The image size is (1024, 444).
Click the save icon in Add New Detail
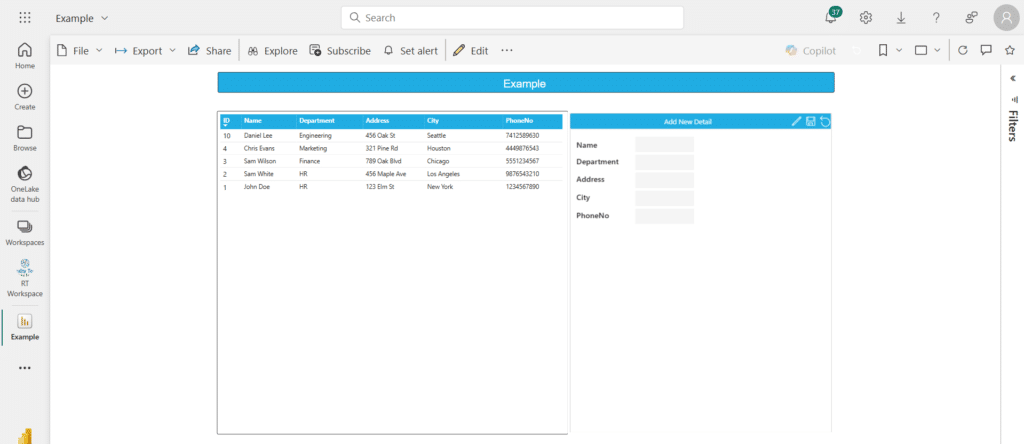pyautogui.click(x=811, y=121)
